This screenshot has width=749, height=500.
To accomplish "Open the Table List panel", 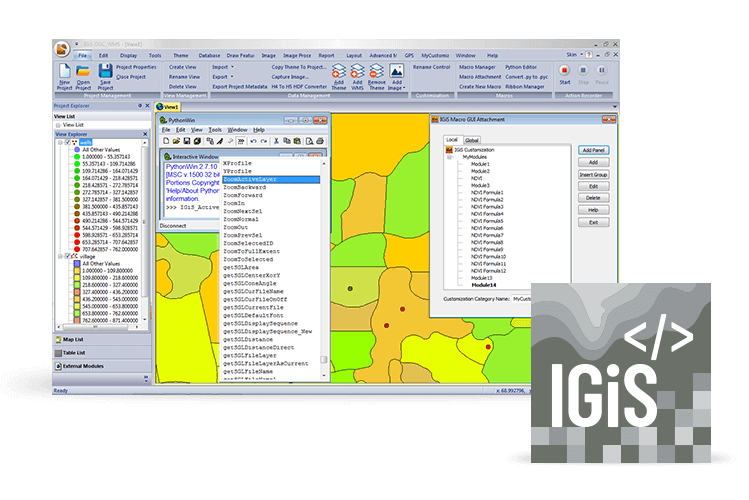I will pos(102,353).
